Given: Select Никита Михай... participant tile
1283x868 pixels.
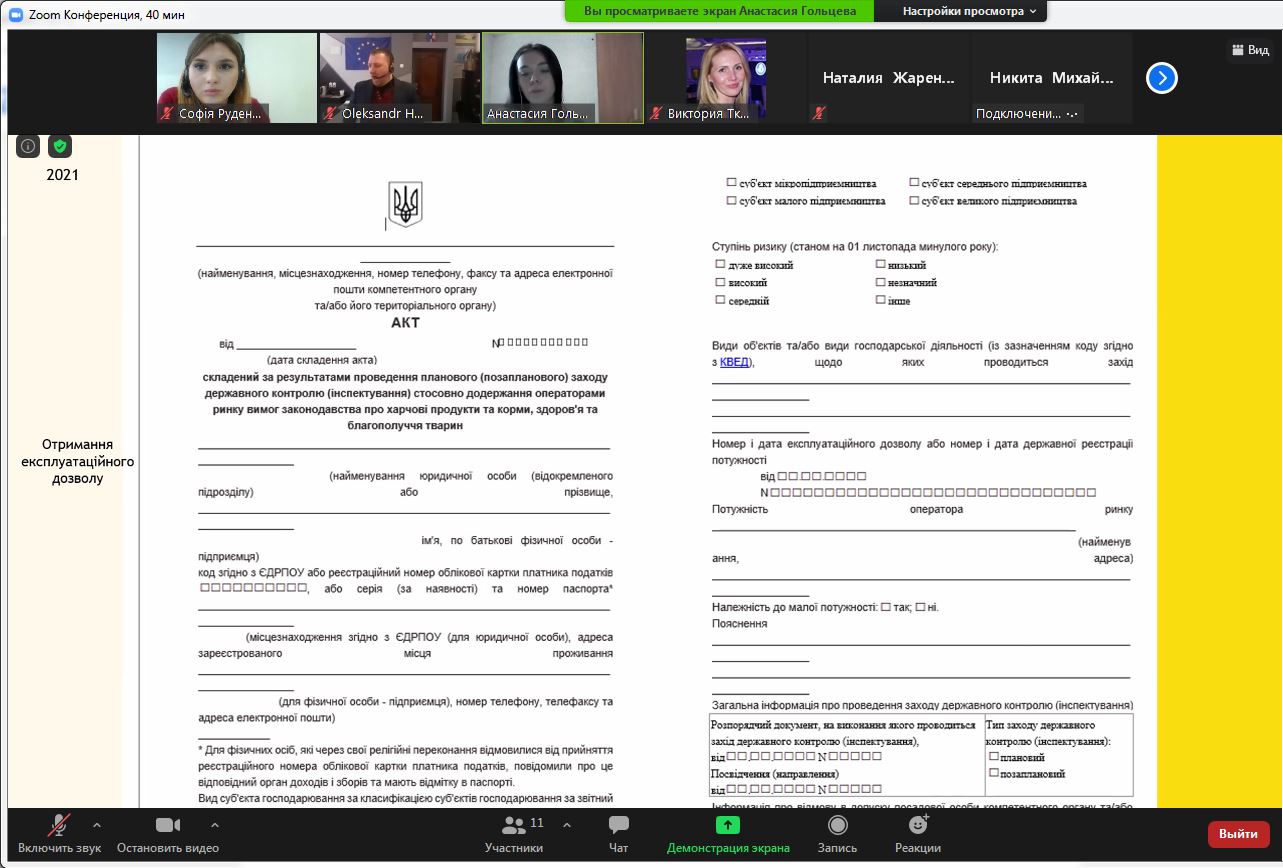Looking at the screenshot, I should pos(1052,78).
